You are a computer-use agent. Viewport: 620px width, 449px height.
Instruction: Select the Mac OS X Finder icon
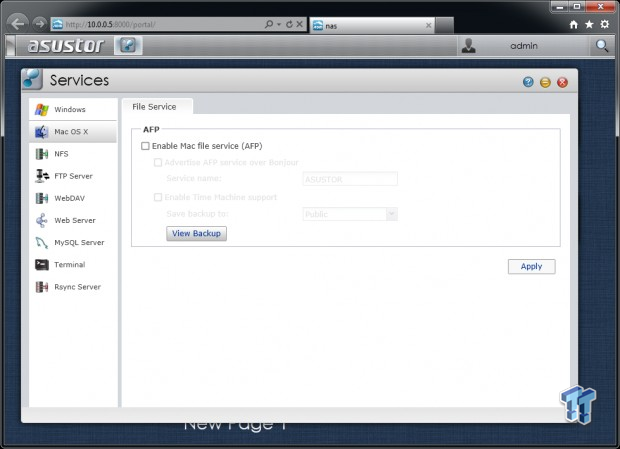pyautogui.click(x=42, y=132)
